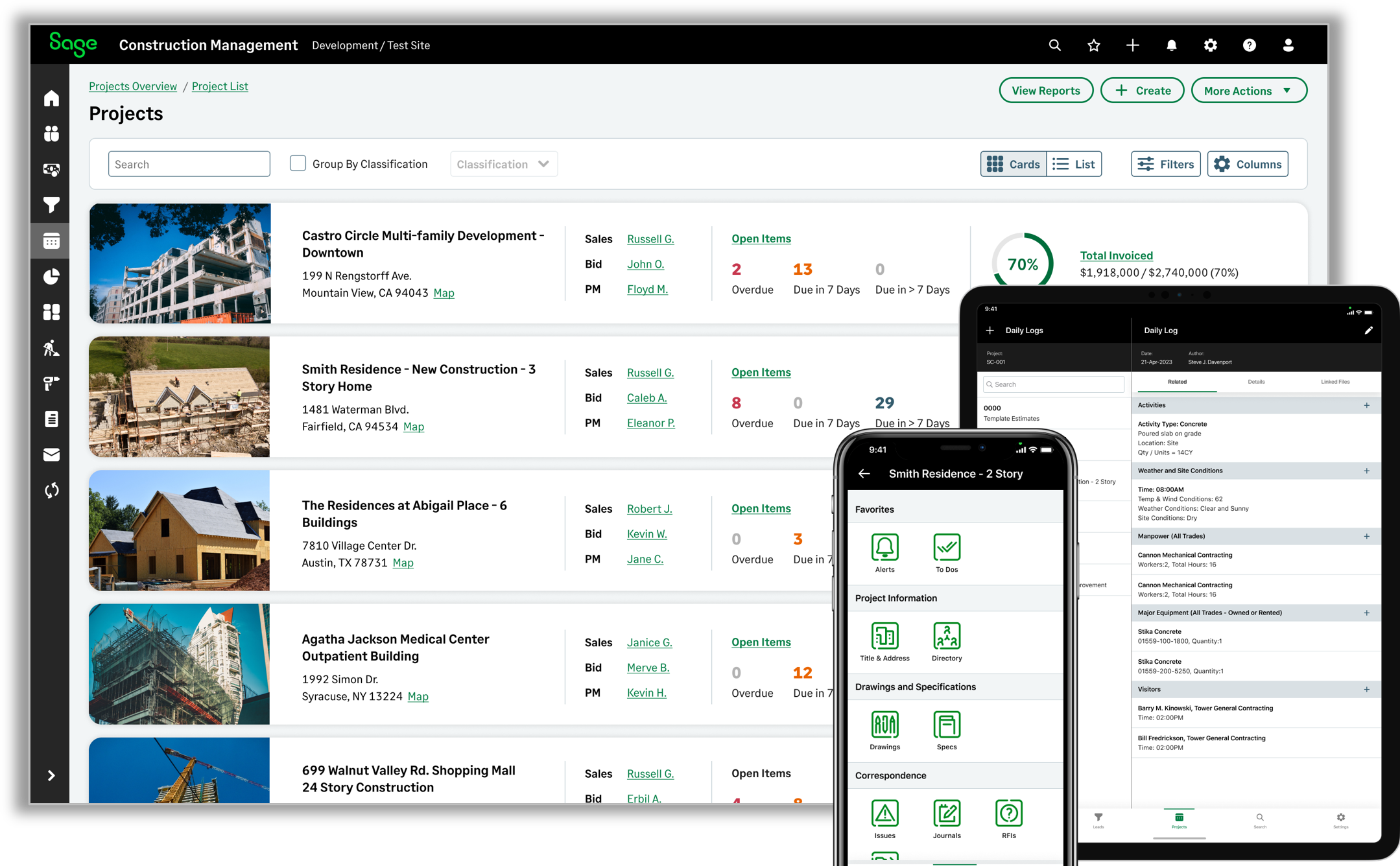Add an entry to Weather and Site Conditions
Screen dimensions: 1400x866
(x=1366, y=471)
